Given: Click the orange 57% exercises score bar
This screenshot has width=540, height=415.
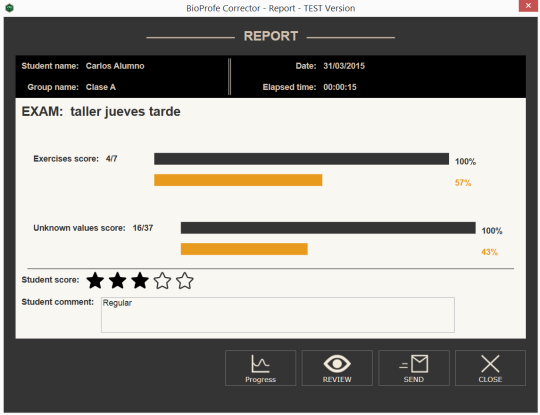Looking at the screenshot, I should (x=238, y=180).
